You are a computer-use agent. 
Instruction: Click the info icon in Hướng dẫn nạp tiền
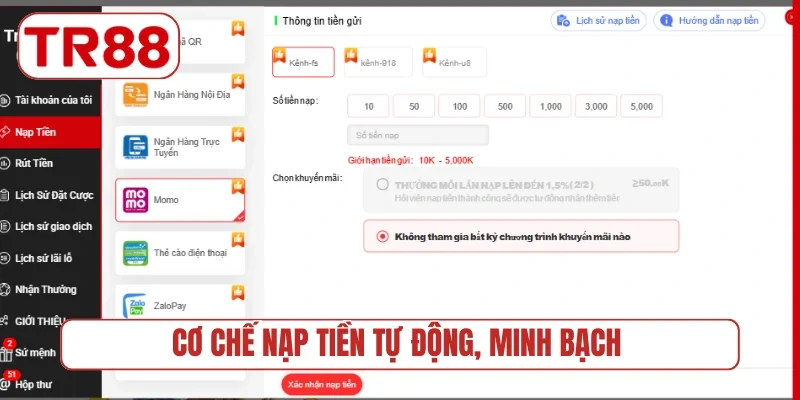(x=666, y=21)
